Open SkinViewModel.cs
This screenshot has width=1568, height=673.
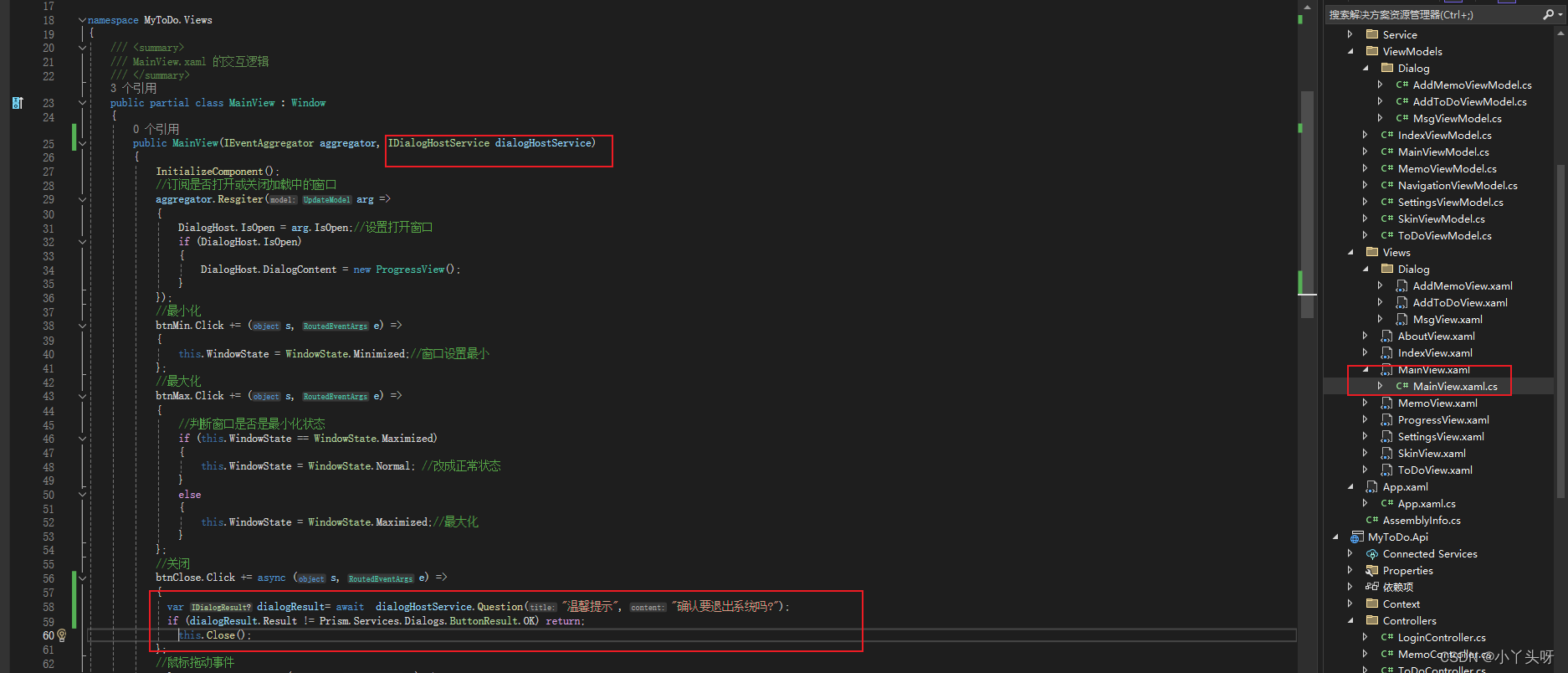pos(1441,218)
